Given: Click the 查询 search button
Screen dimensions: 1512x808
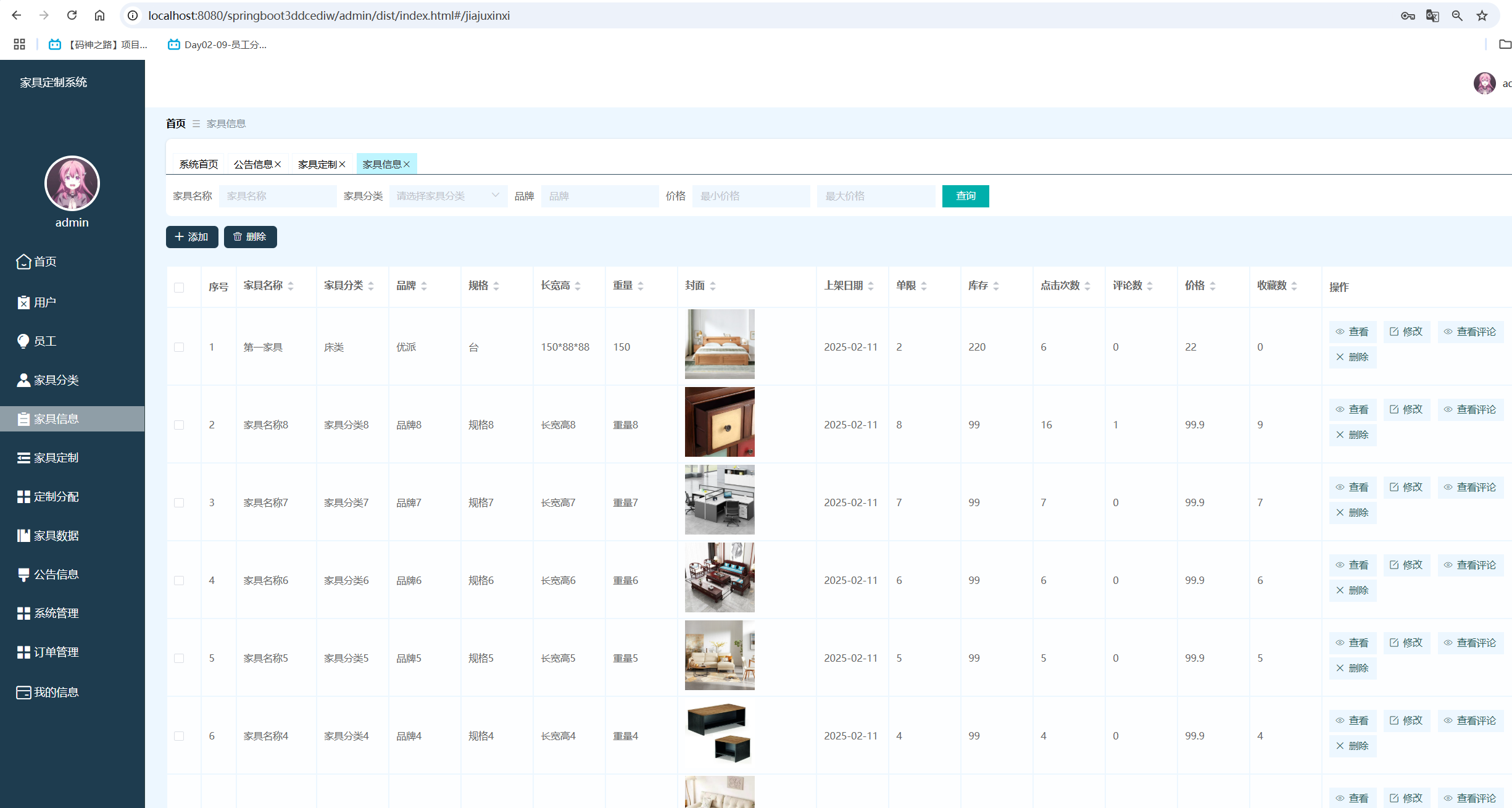Looking at the screenshot, I should pyautogui.click(x=965, y=196).
